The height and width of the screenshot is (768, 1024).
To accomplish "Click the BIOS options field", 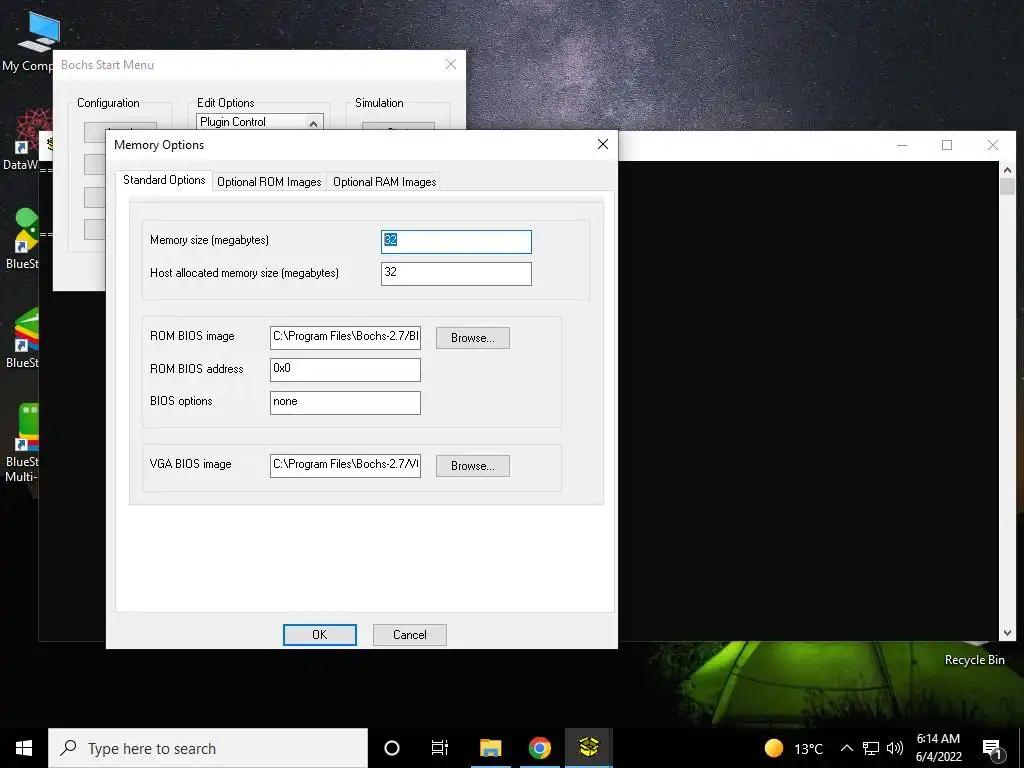I will 345,402.
